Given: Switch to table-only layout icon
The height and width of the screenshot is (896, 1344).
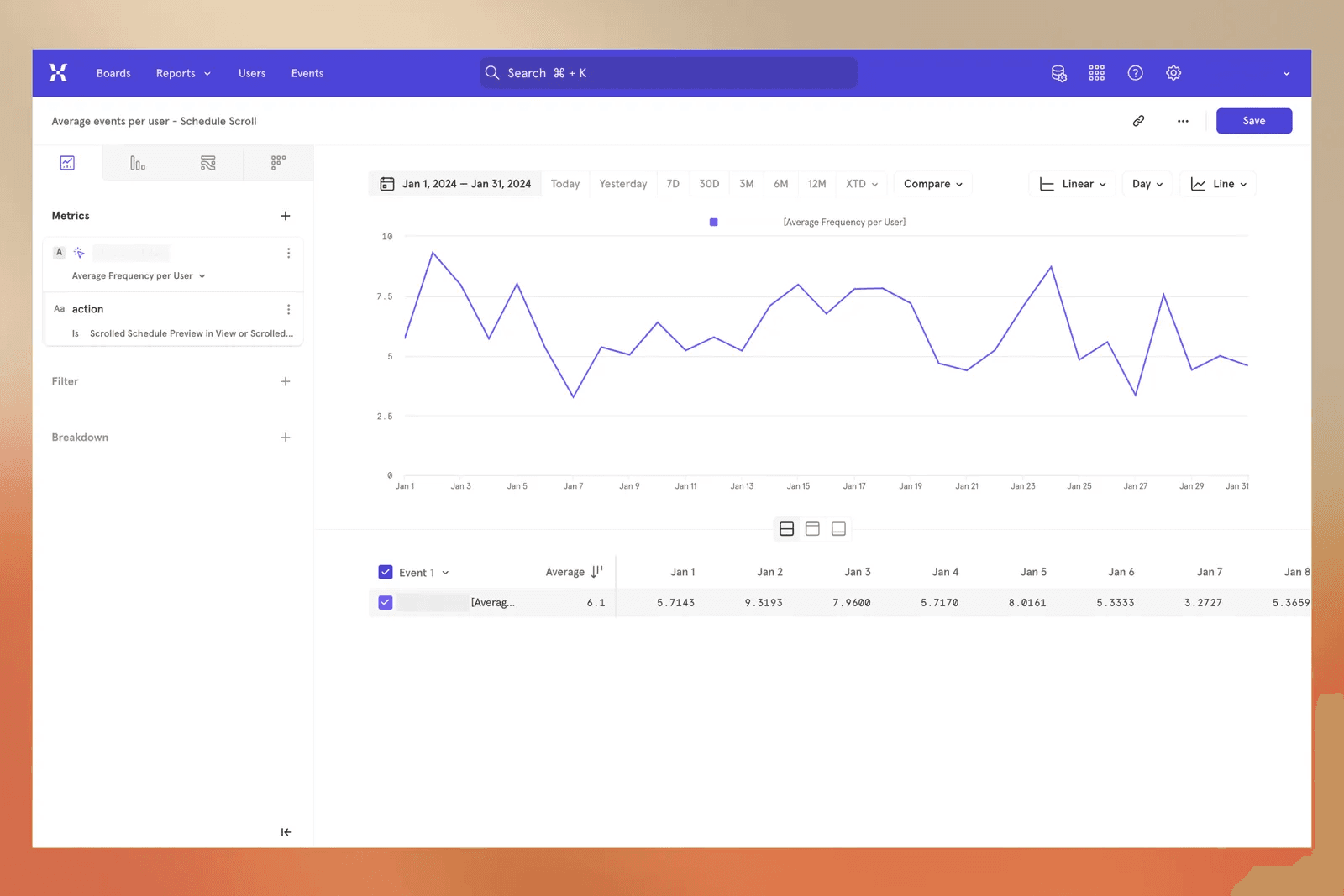Looking at the screenshot, I should pyautogui.click(x=838, y=529).
